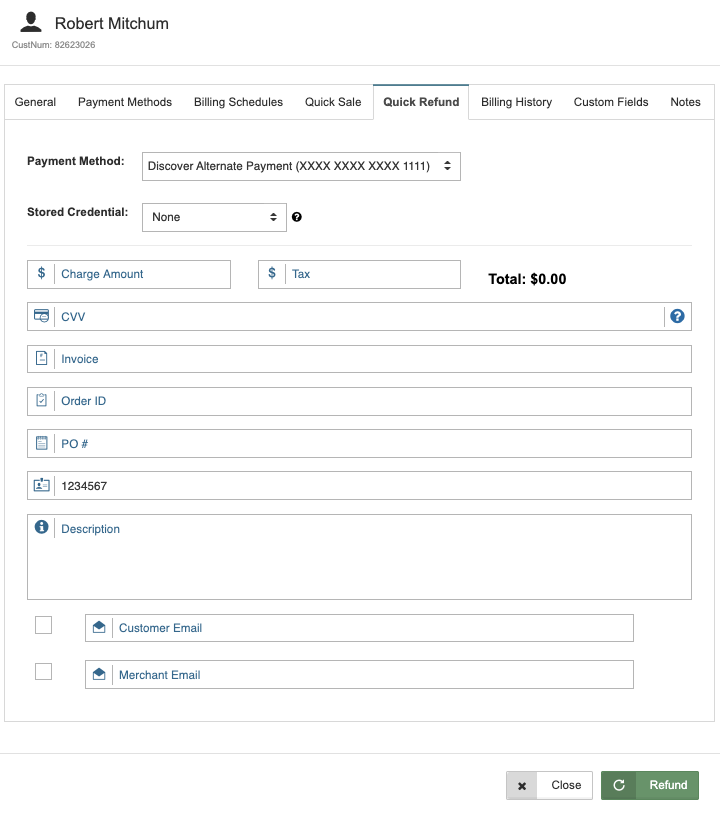Click the CVV card icon

coord(41,316)
